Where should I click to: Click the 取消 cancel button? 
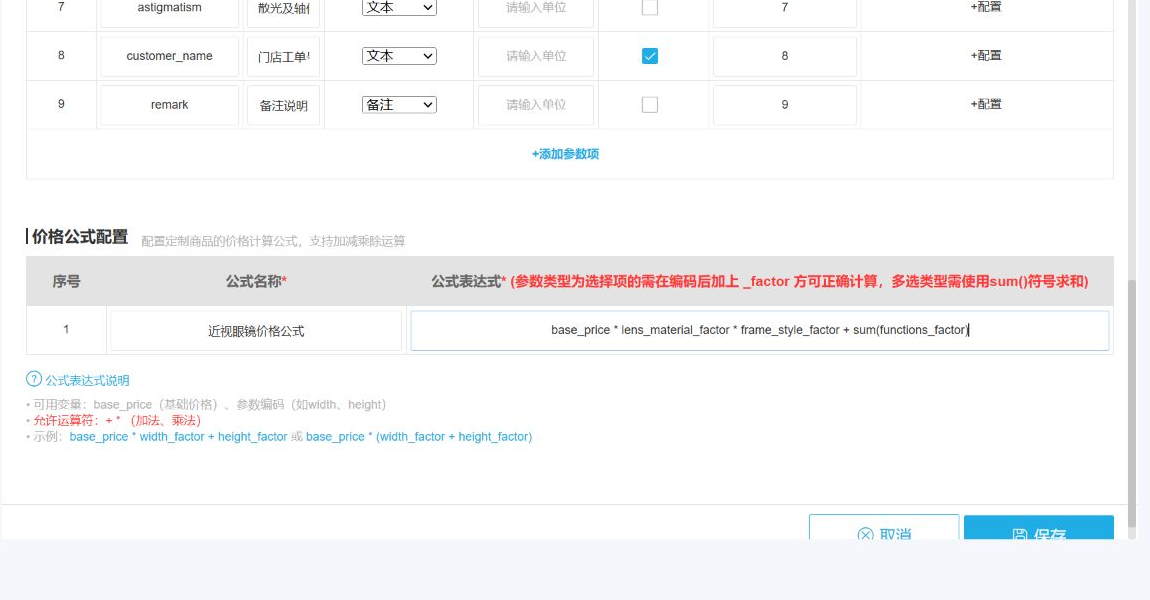(884, 527)
